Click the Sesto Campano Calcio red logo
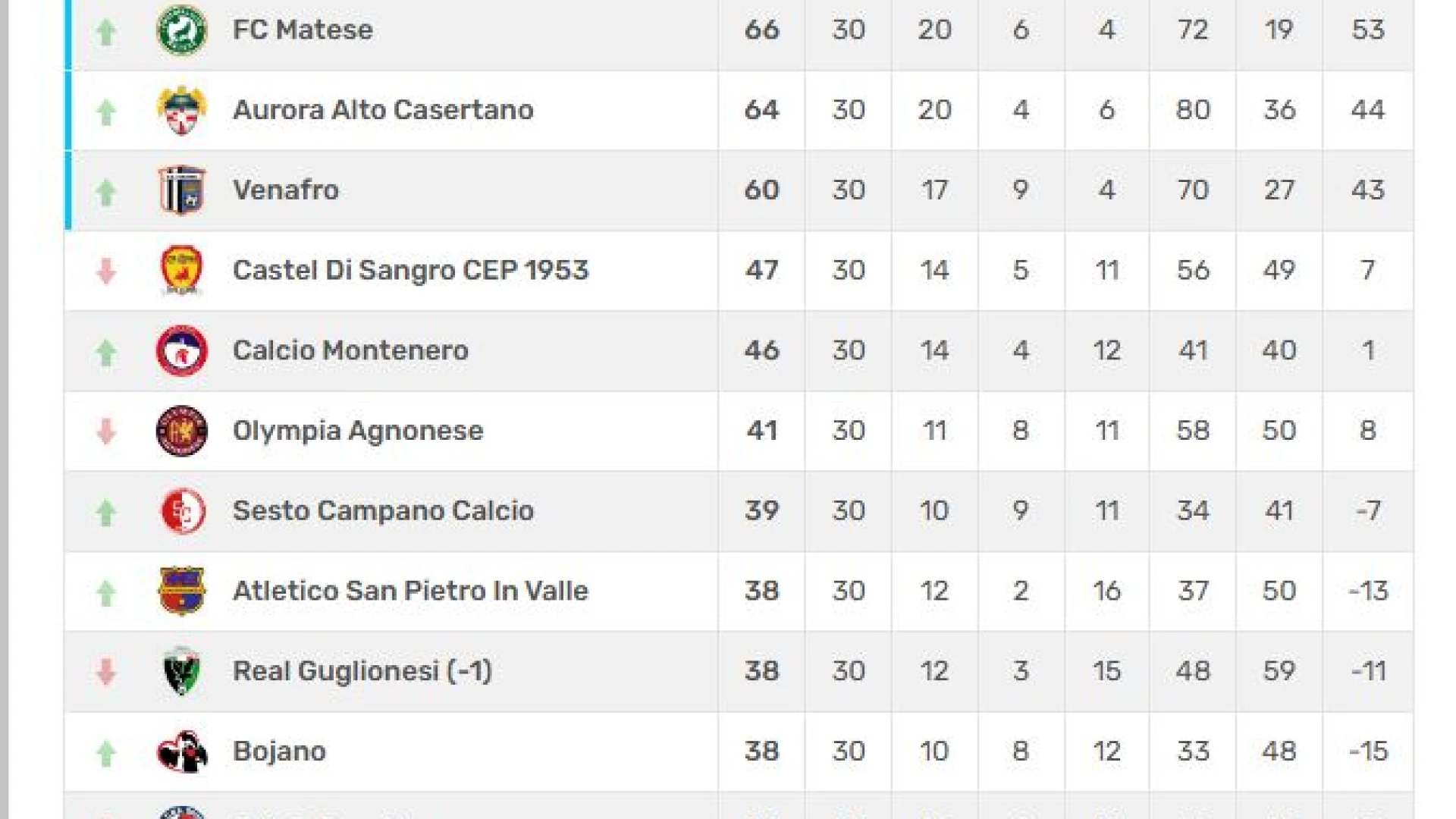Viewport: 1456px width, 819px height. click(183, 511)
